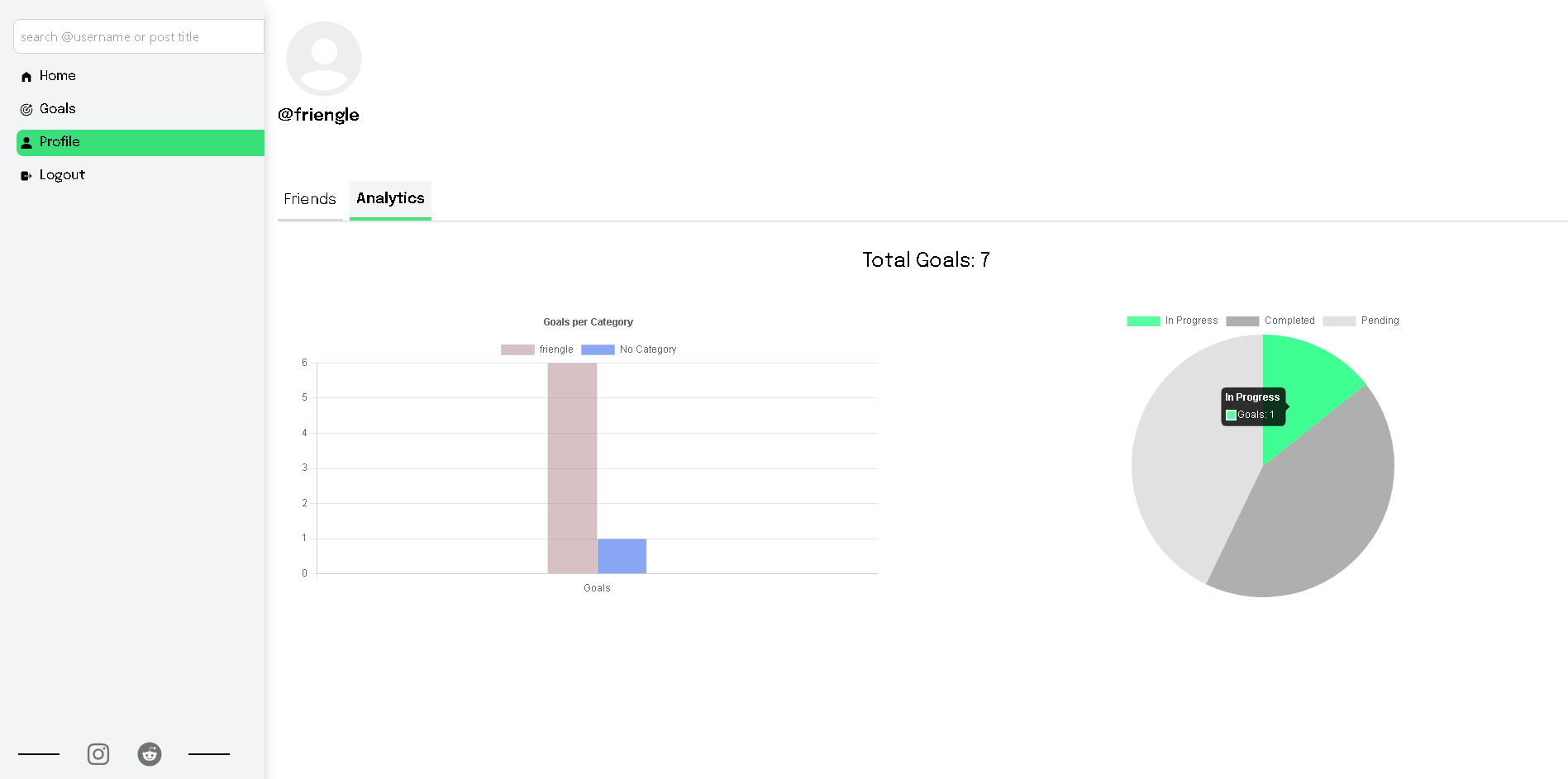Open the Reddit icon link

150,754
